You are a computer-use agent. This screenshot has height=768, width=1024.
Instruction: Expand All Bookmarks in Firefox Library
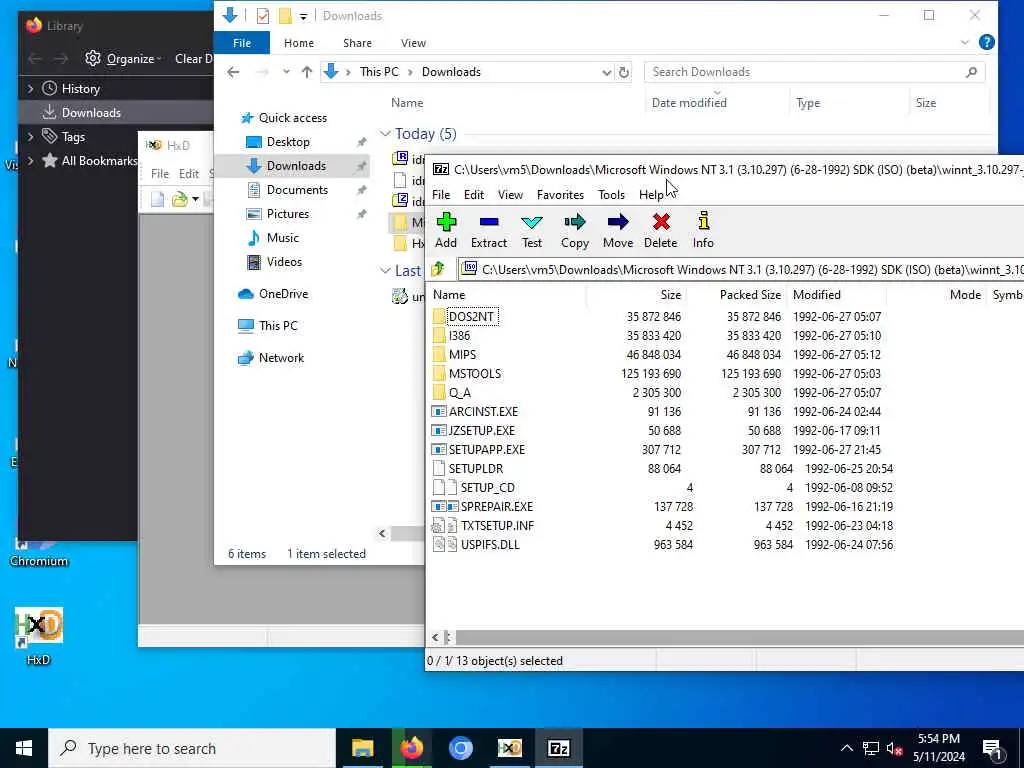tap(31, 161)
